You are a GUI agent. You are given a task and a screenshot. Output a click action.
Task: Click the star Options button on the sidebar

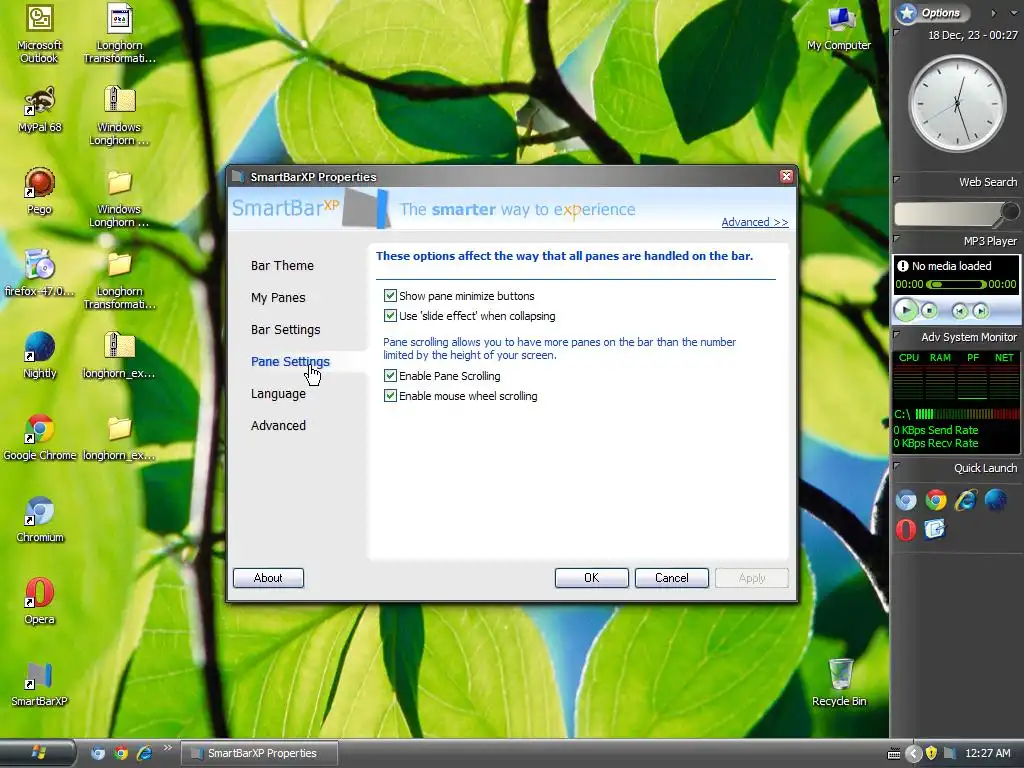pyautogui.click(x=933, y=12)
